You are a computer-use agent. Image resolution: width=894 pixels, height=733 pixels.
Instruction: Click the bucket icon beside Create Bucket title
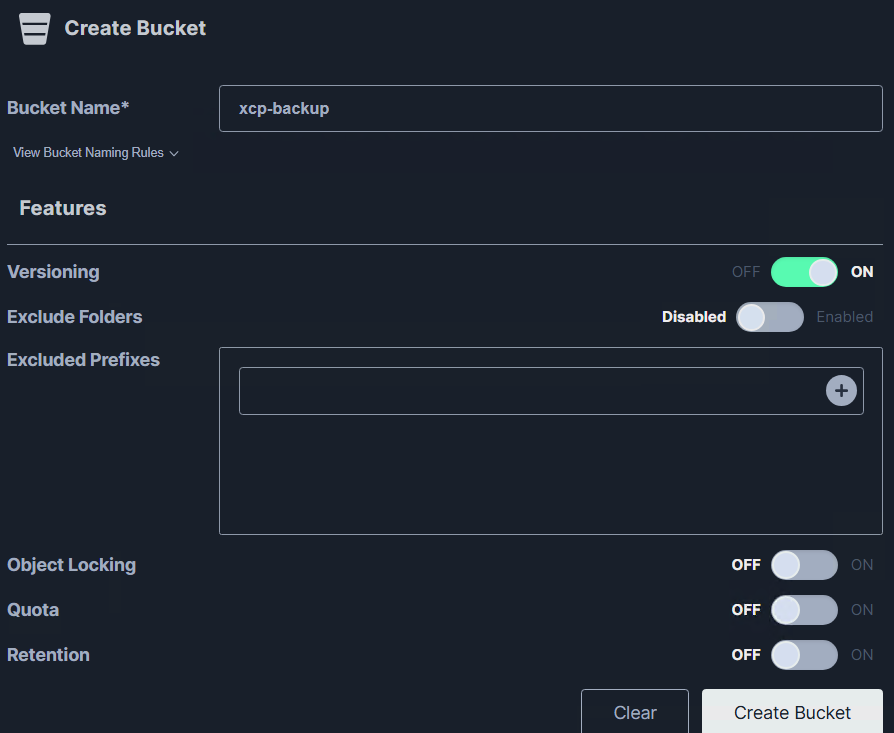click(34, 29)
